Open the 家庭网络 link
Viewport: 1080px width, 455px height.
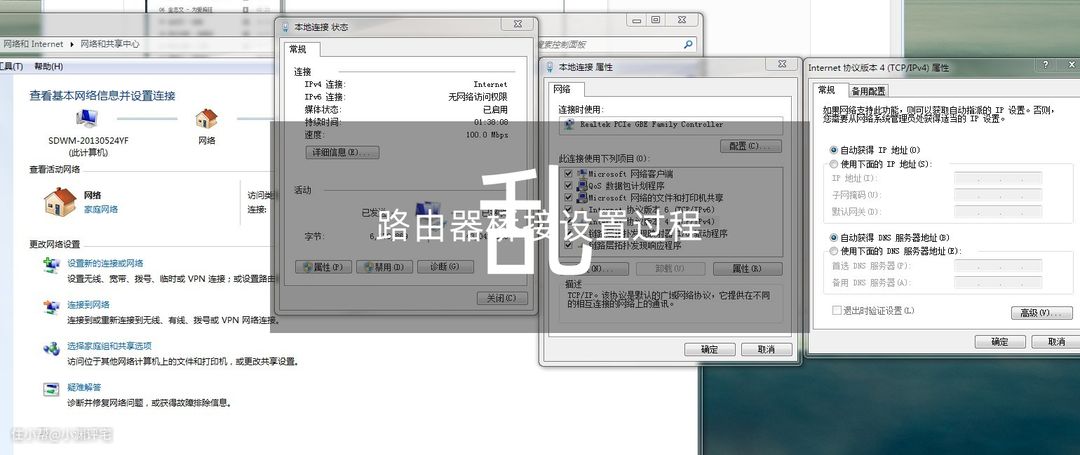click(100, 210)
